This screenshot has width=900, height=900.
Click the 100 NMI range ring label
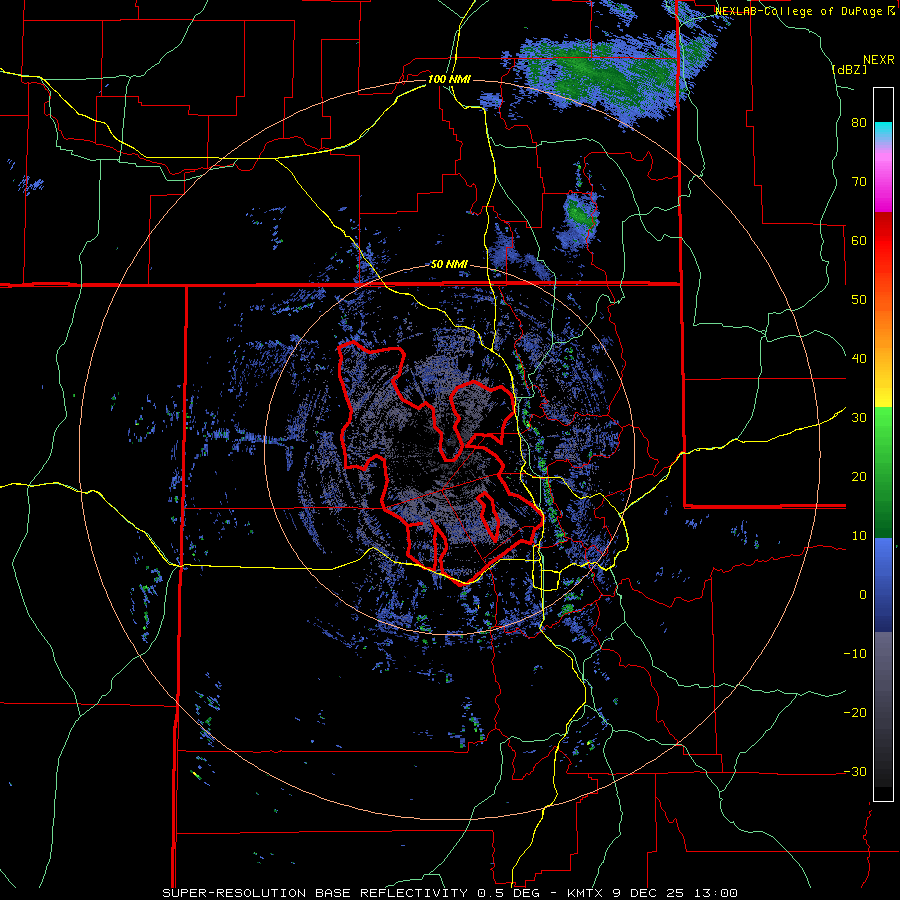tap(449, 79)
